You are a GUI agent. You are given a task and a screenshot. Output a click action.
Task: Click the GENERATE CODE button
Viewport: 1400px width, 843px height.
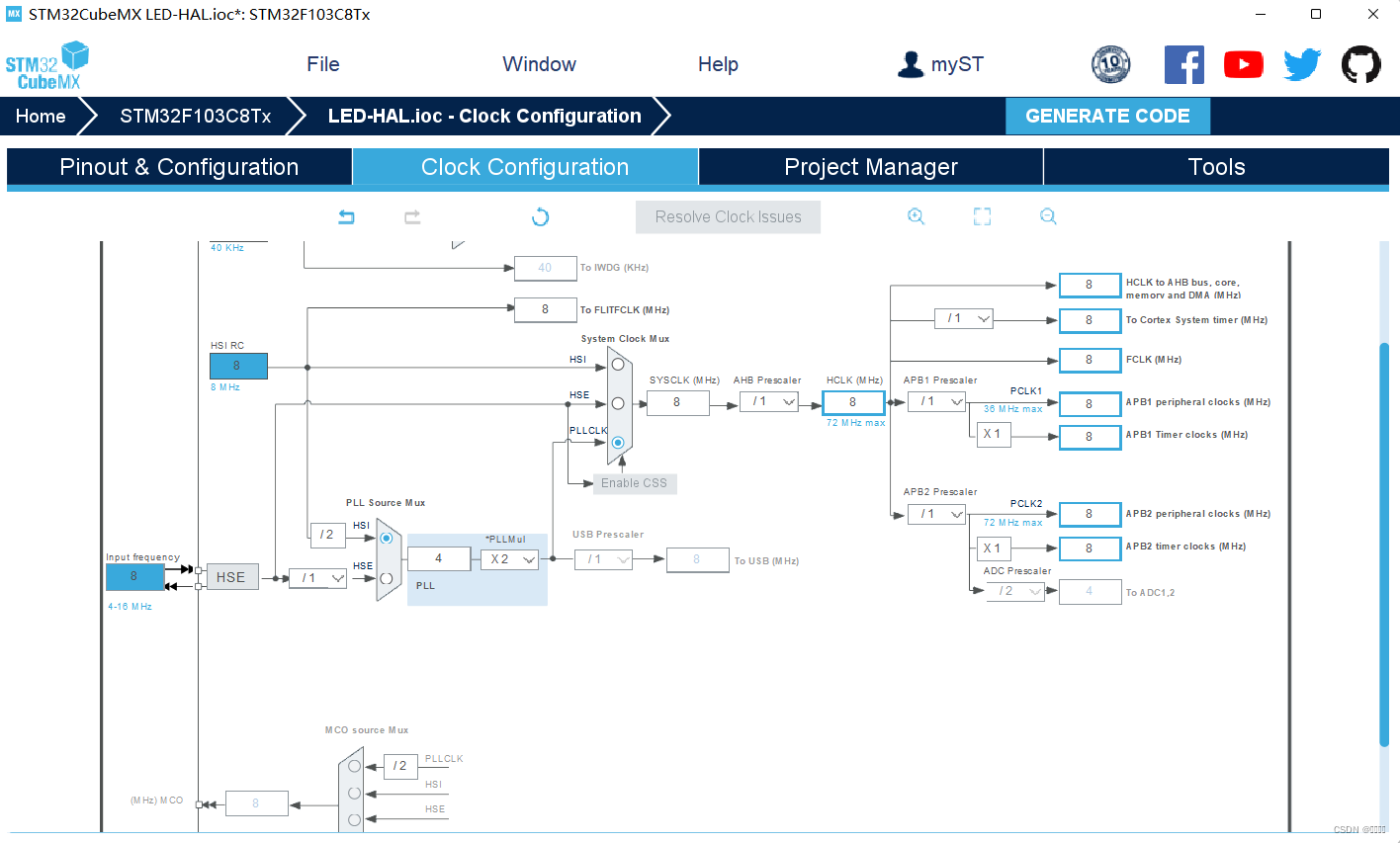(x=1107, y=116)
